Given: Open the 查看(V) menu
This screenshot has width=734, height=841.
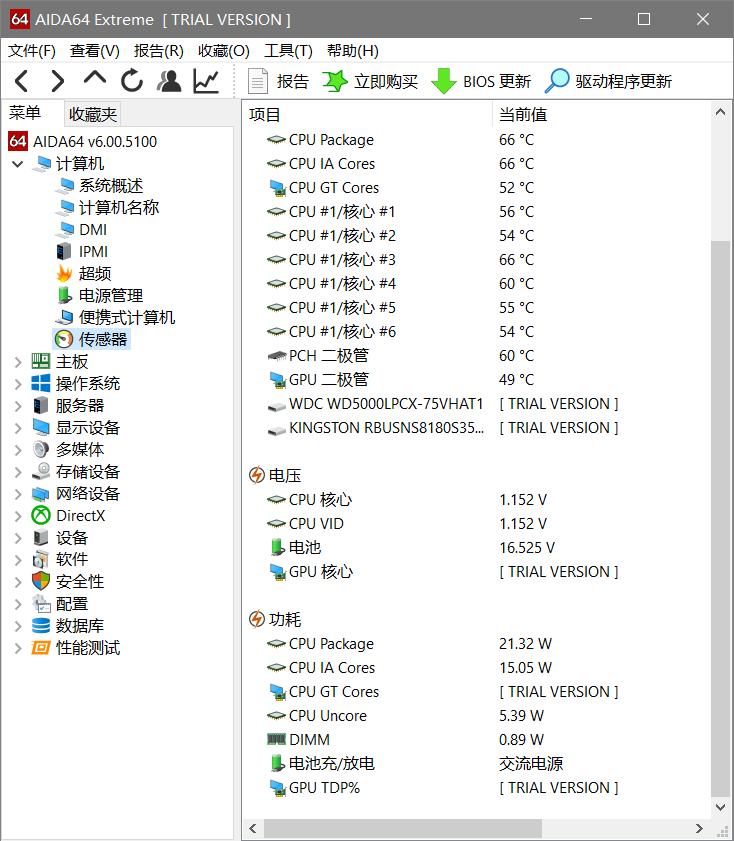Looking at the screenshot, I should [x=94, y=51].
